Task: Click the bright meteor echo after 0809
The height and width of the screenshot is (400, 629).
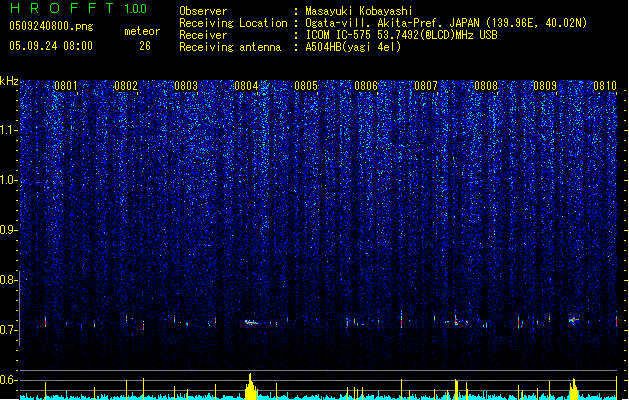Action: [574, 320]
